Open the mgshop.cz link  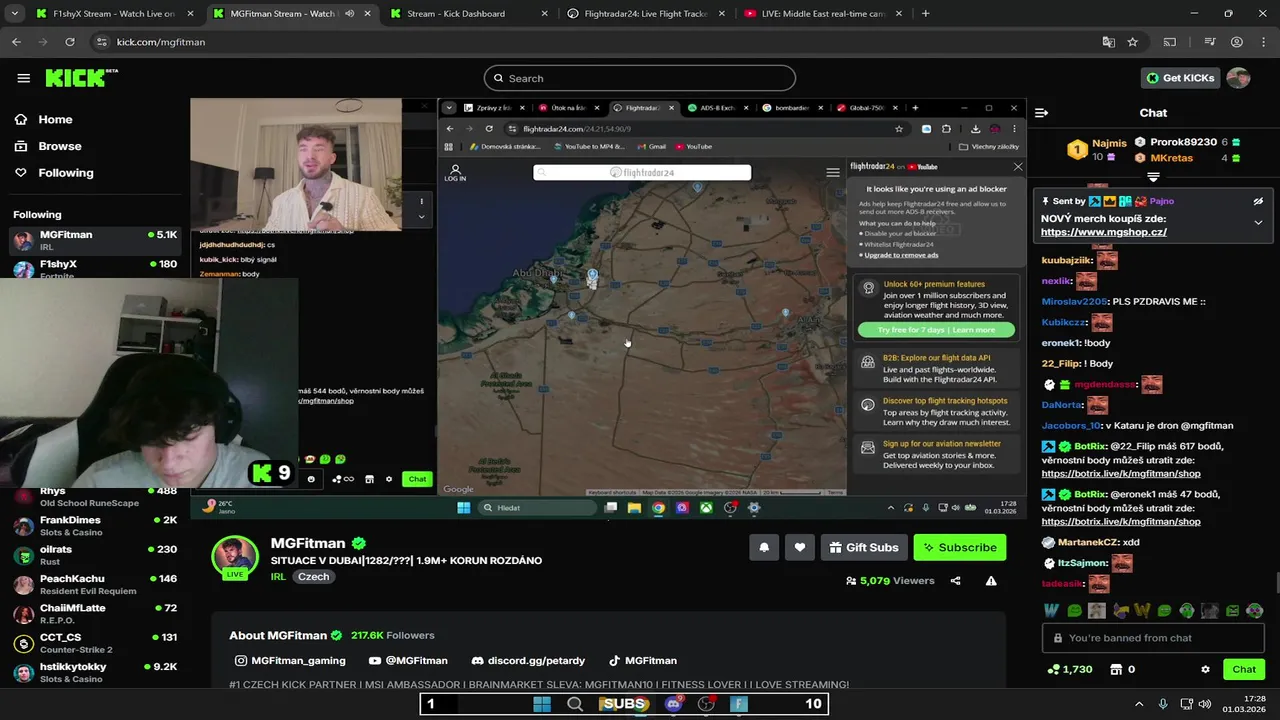coord(1103,232)
